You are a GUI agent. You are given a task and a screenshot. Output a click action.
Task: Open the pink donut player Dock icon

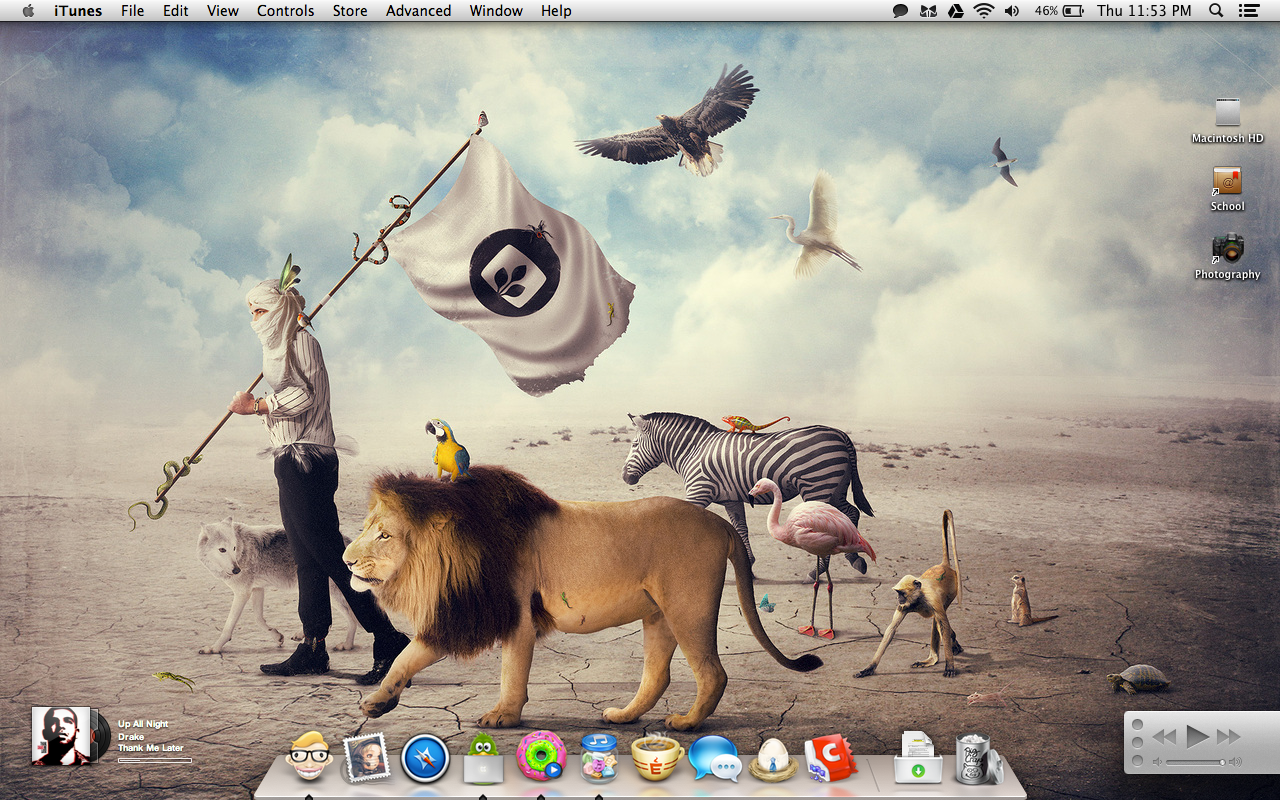[540, 757]
